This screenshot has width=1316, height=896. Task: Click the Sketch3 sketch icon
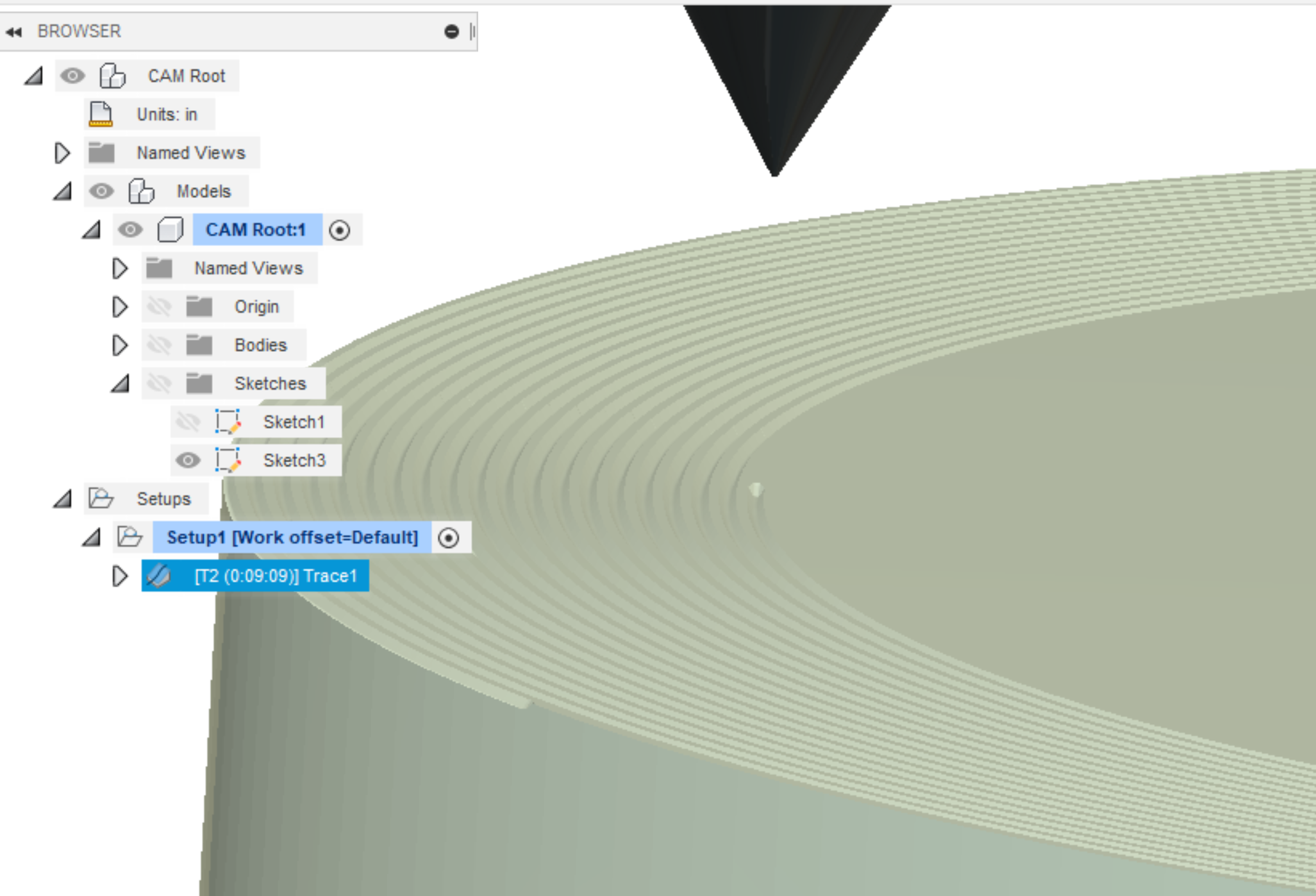click(228, 460)
